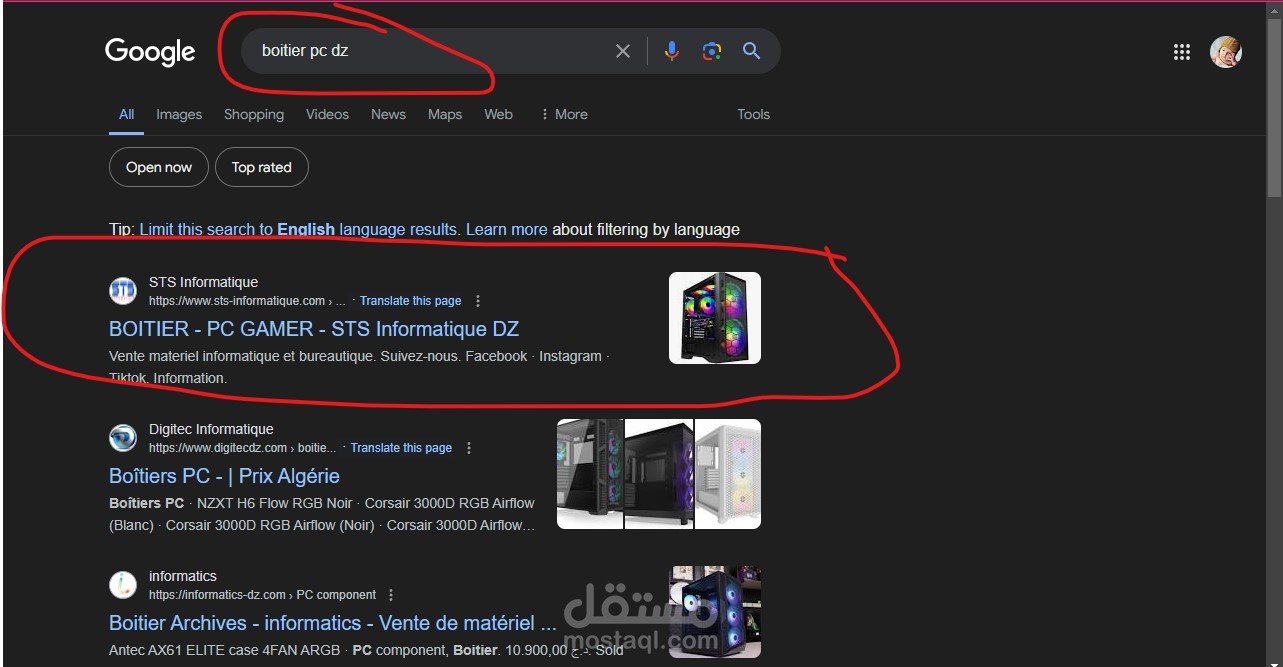The height and width of the screenshot is (667, 1283).
Task: Start voice search with microphone icon
Action: click(672, 51)
